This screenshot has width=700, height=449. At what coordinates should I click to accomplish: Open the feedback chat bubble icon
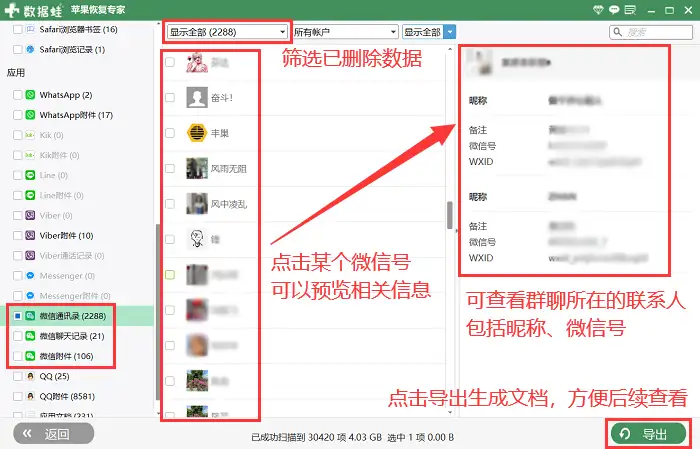pos(614,10)
